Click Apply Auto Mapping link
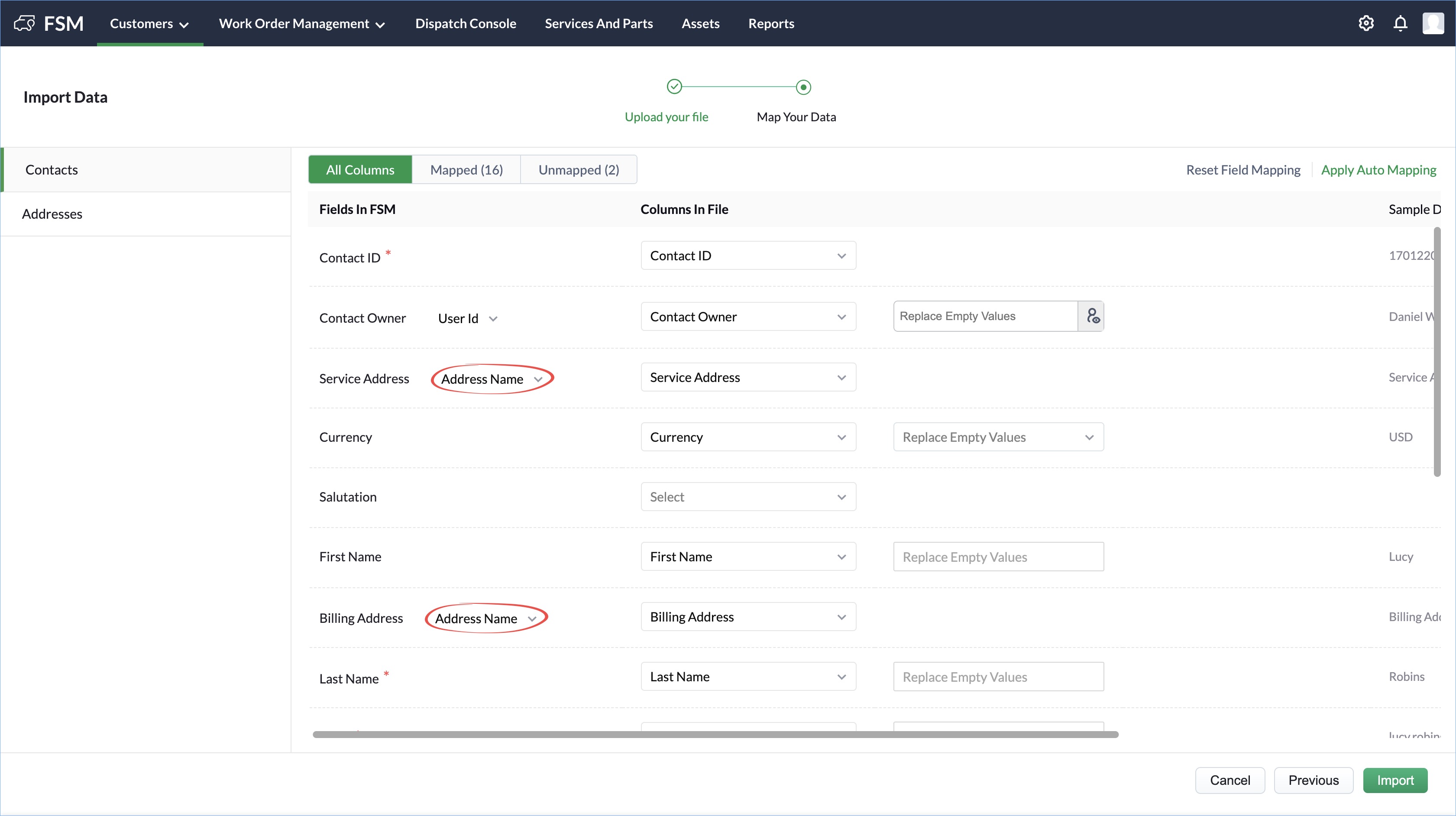Screen dimensions: 1456x816 [x=1378, y=169]
